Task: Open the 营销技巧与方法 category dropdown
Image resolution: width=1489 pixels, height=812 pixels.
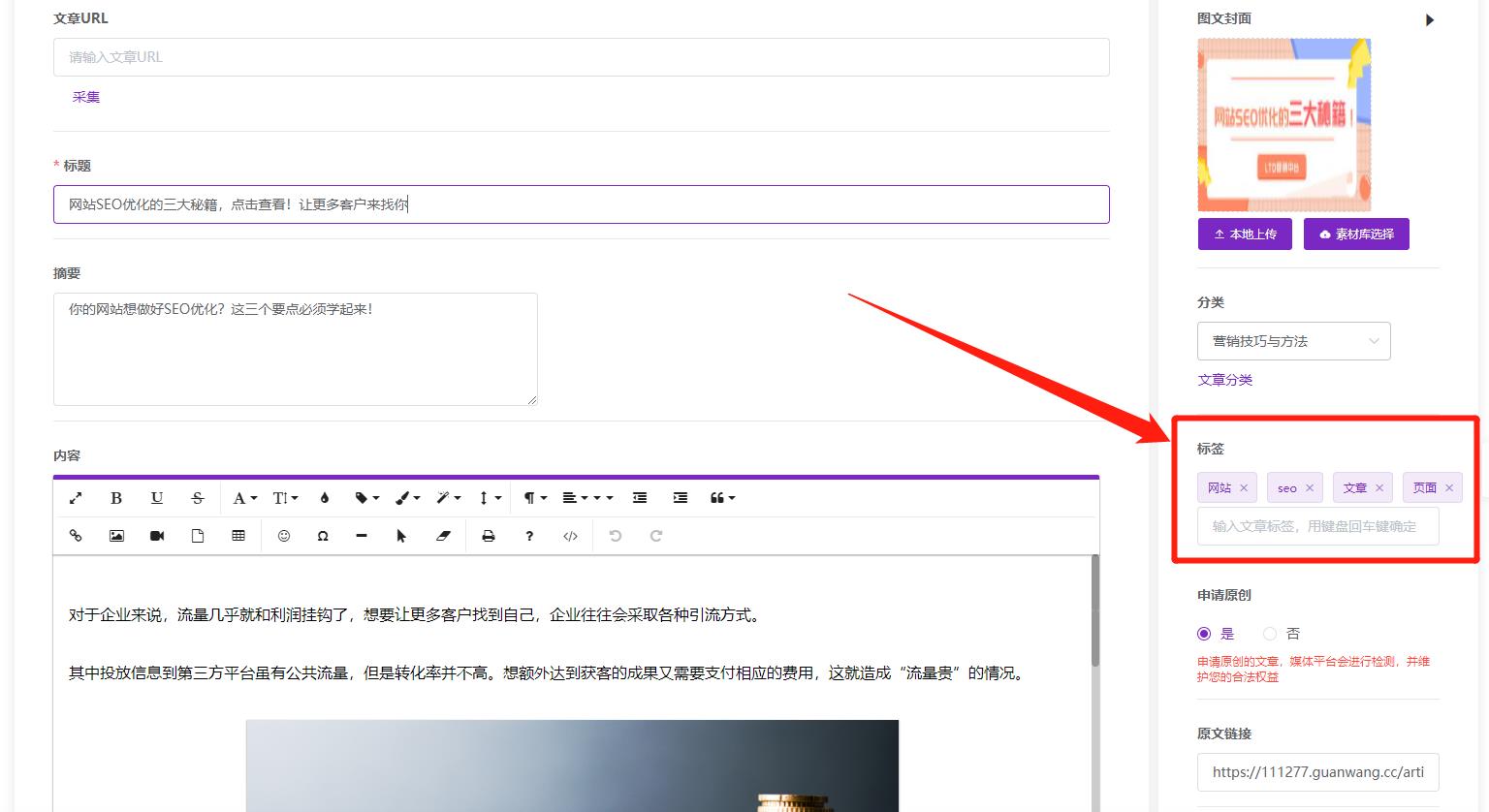Action: [1293, 341]
